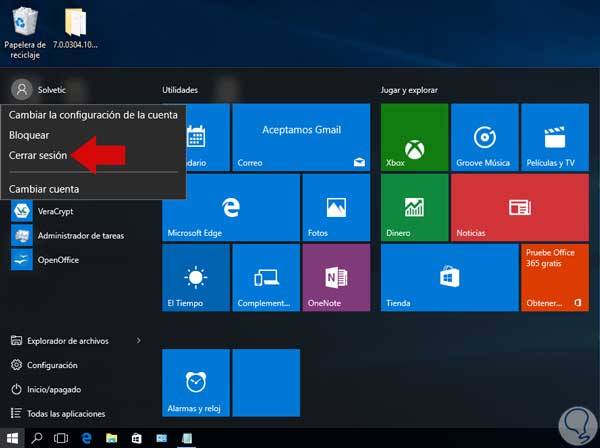Launch the Xbox tile
Viewport: 600px width, 448px height.
[414, 137]
